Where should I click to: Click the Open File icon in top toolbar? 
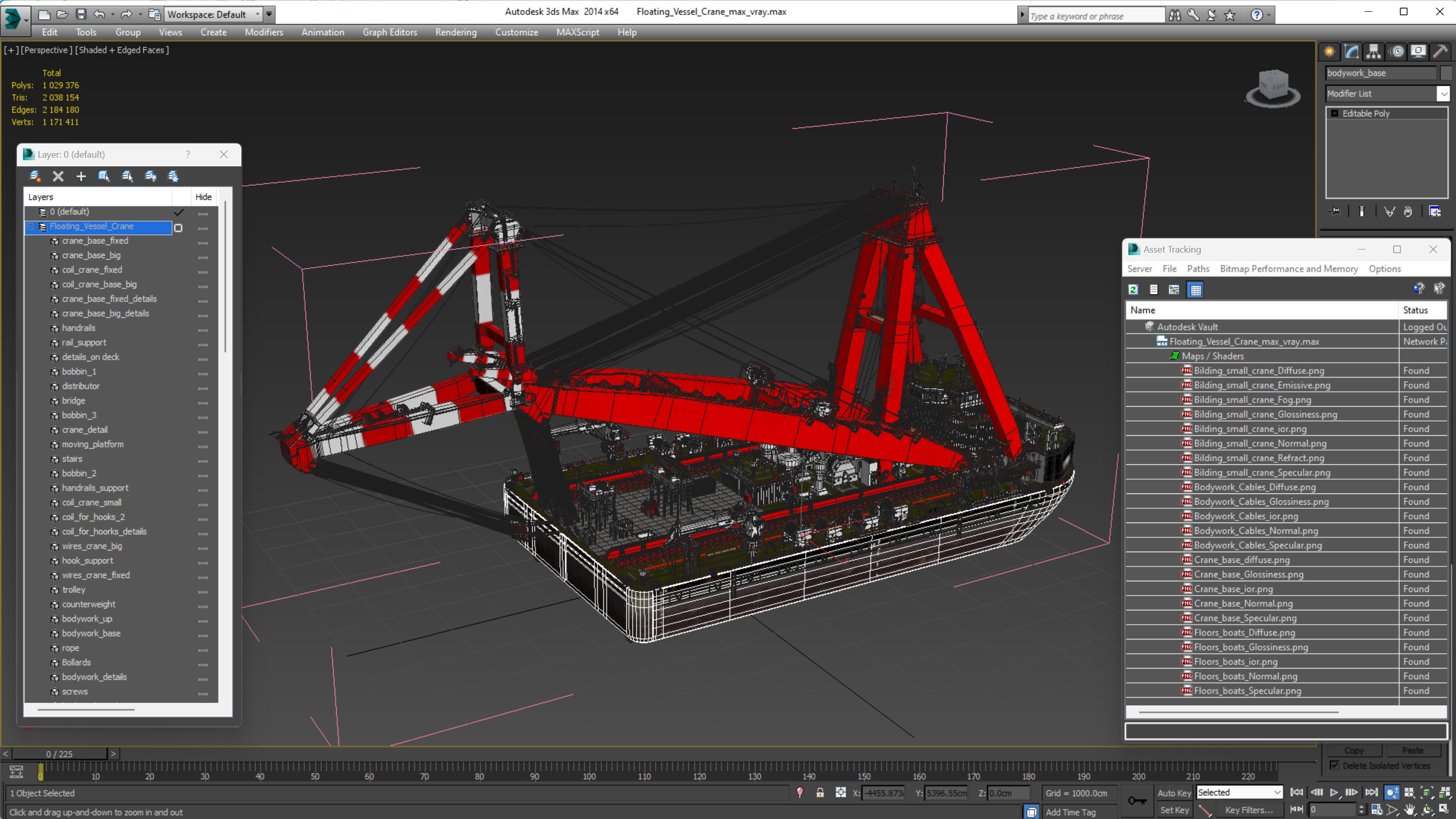[63, 14]
